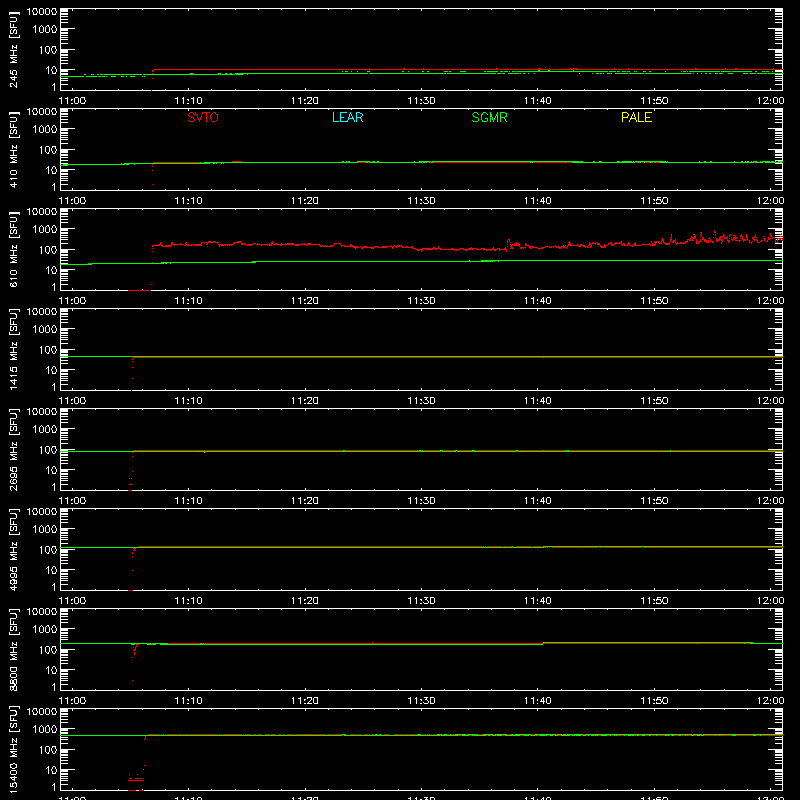Click the red SVTO dropout points in the 15400 MHz panel
The image size is (800, 800).
point(136,780)
